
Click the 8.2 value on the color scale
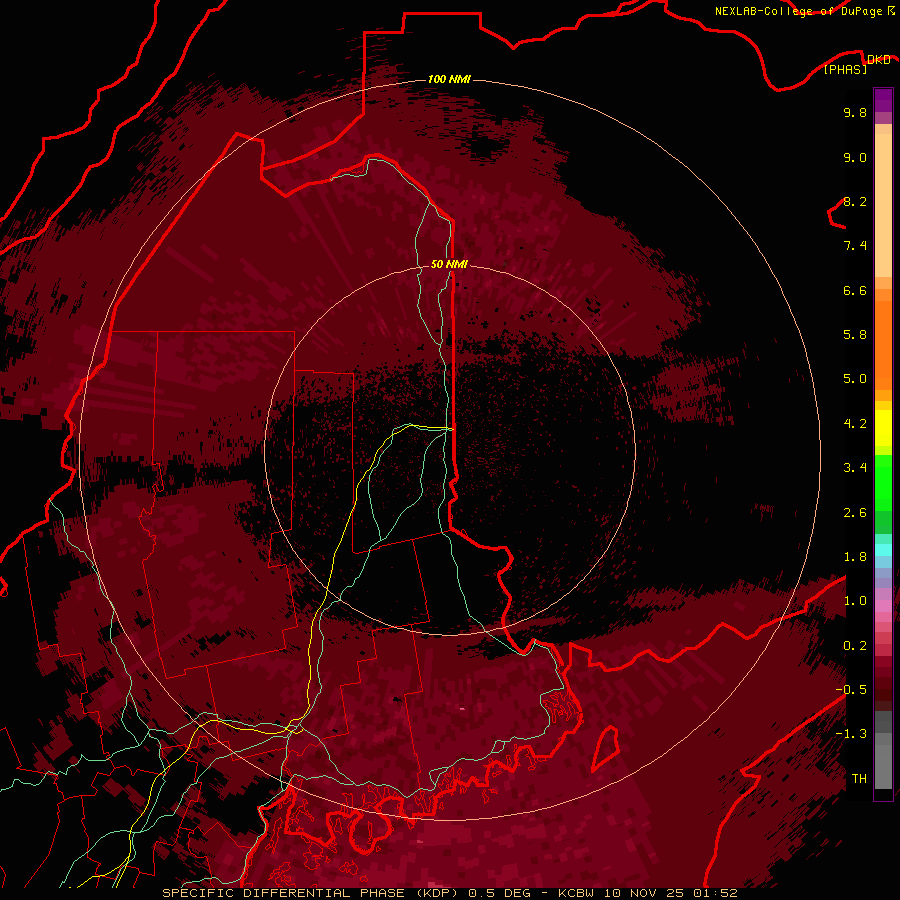tap(855, 201)
